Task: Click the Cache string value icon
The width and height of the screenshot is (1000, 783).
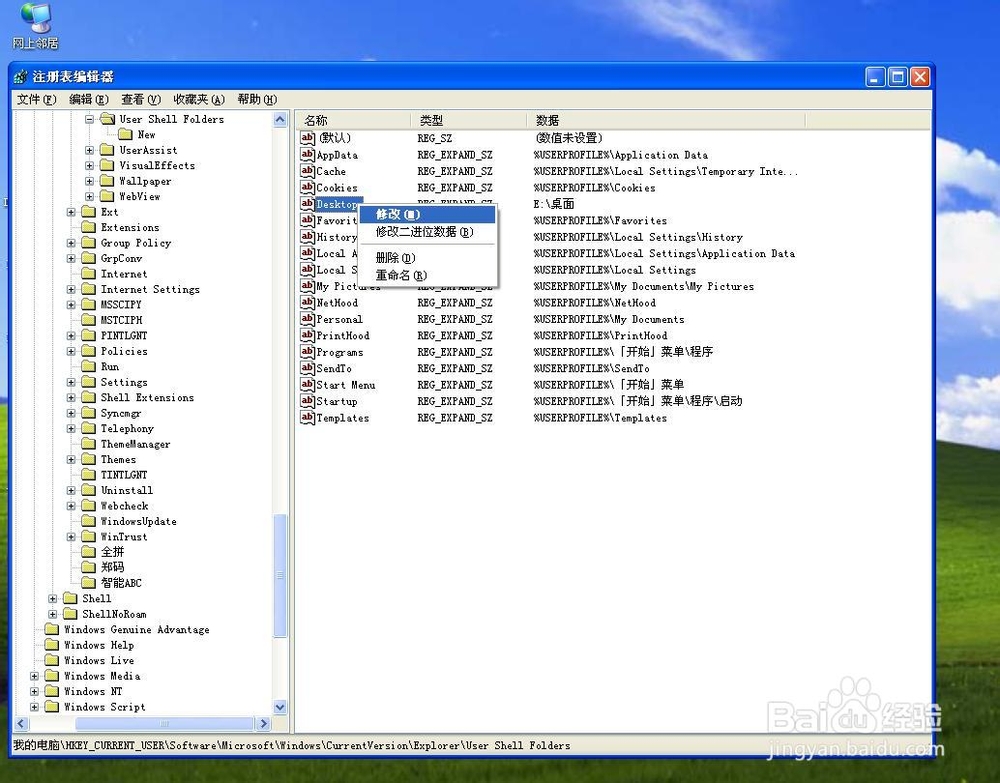Action: (x=307, y=171)
